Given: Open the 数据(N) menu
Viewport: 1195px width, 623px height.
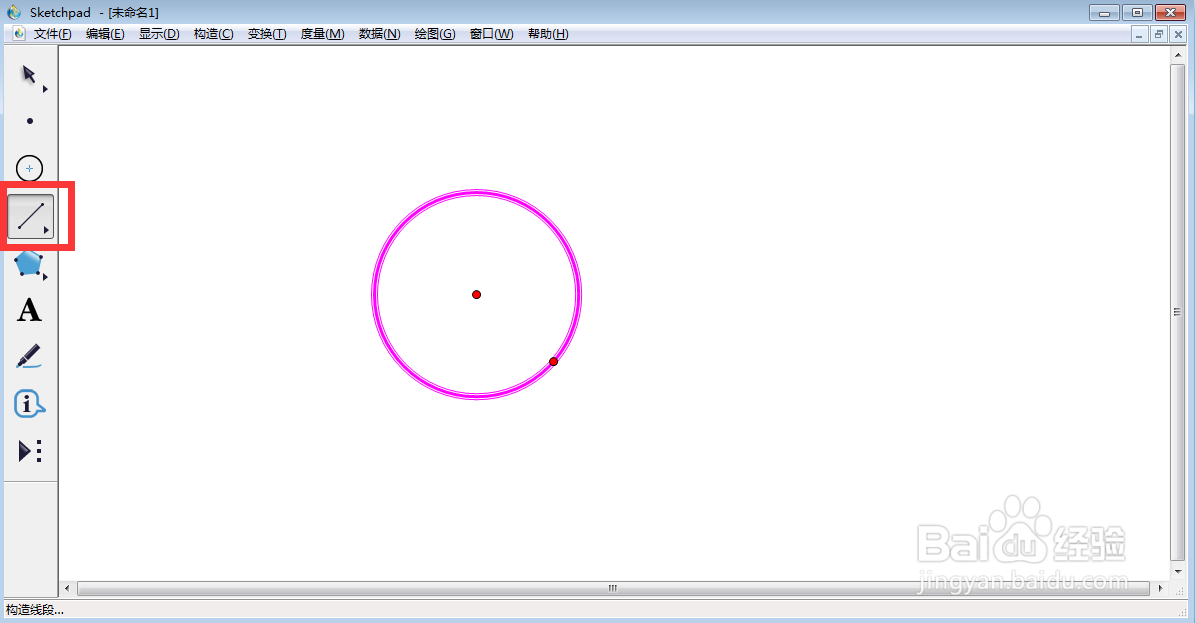Looking at the screenshot, I should [380, 34].
